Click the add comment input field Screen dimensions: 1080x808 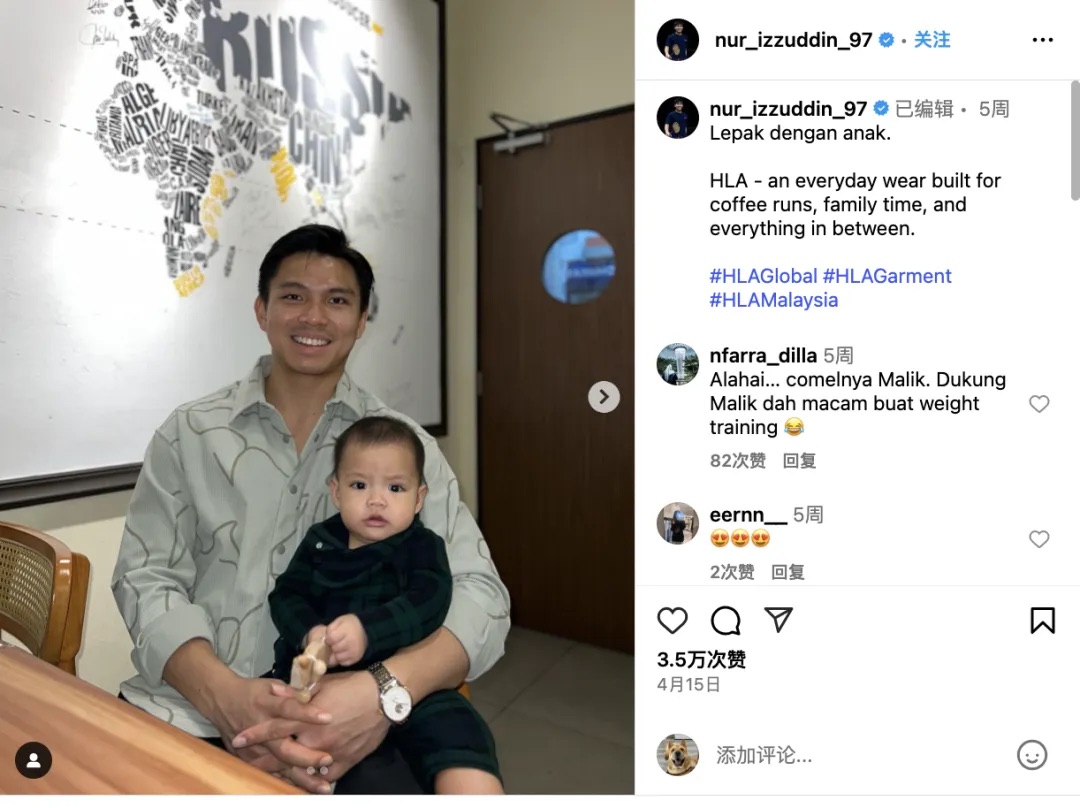coord(861,755)
